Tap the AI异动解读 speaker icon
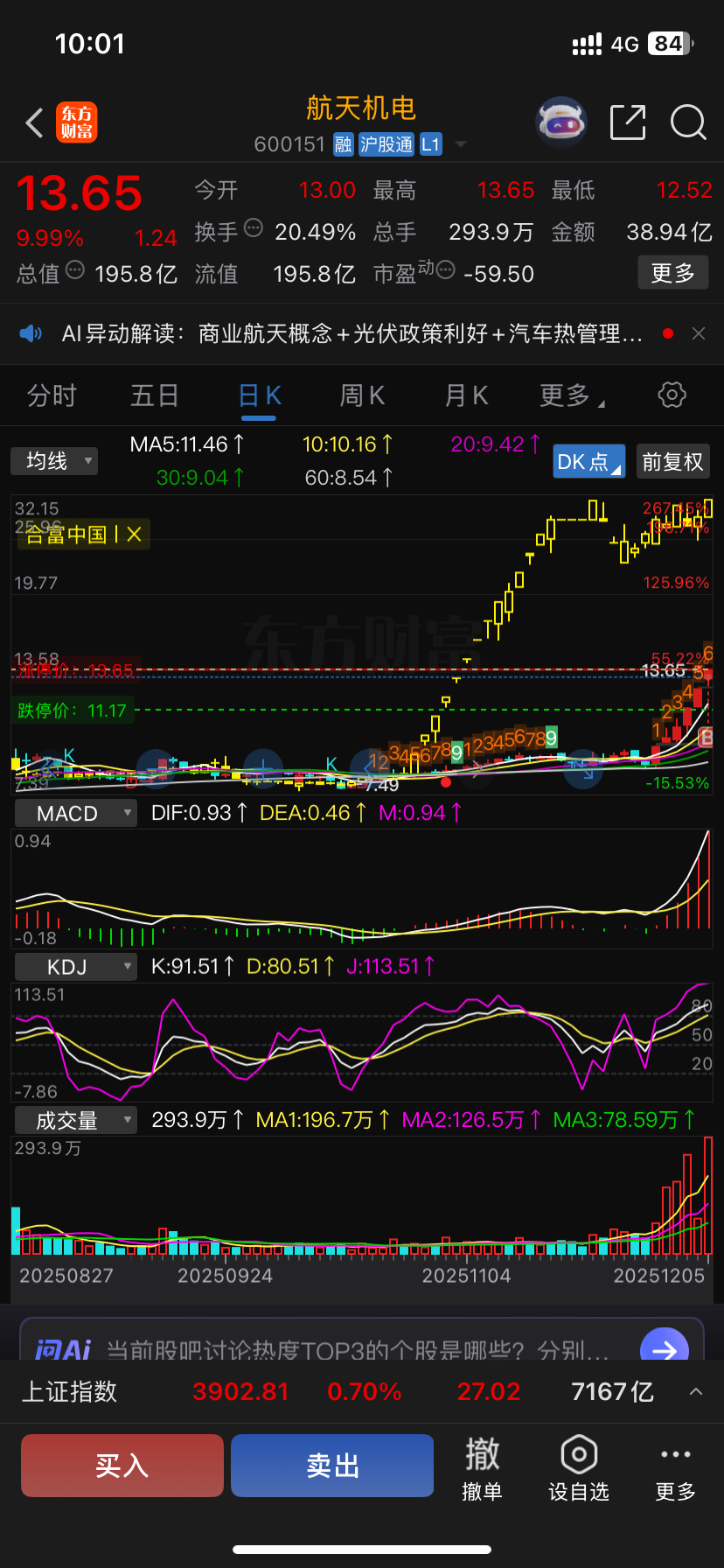This screenshot has height=1568, width=724. [x=31, y=333]
